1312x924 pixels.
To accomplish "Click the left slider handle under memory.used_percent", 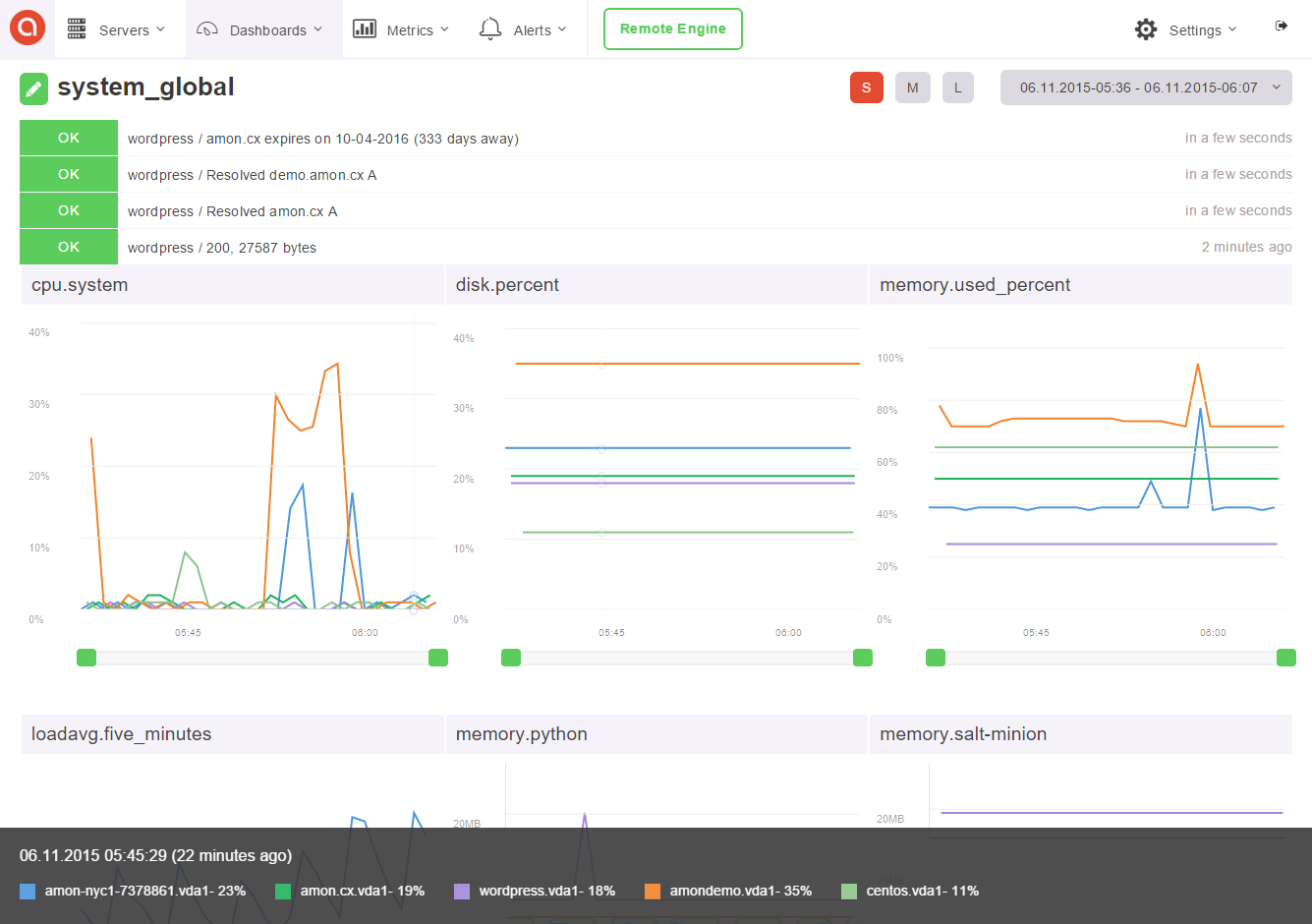I will click(936, 658).
